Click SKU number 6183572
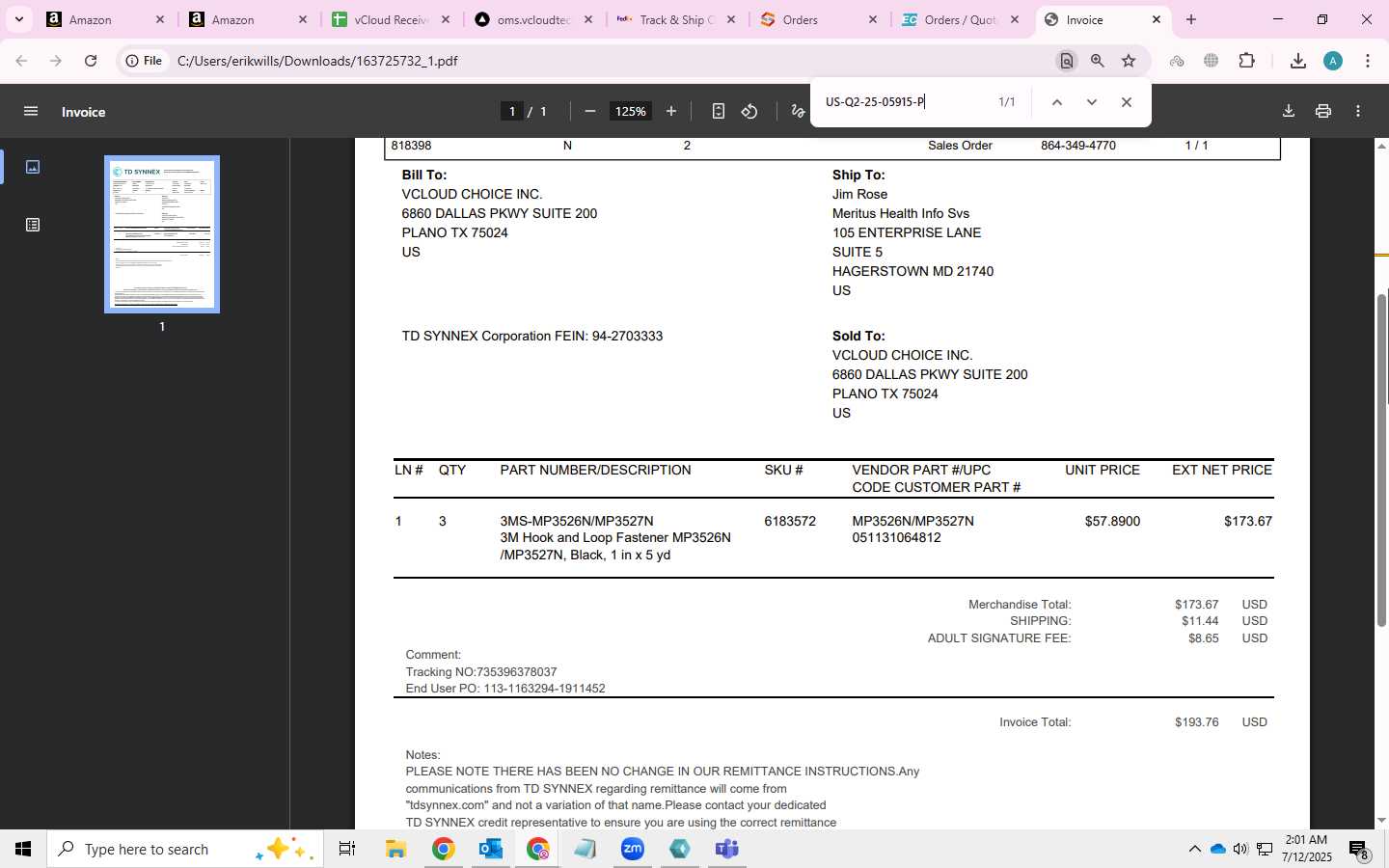 tap(790, 521)
